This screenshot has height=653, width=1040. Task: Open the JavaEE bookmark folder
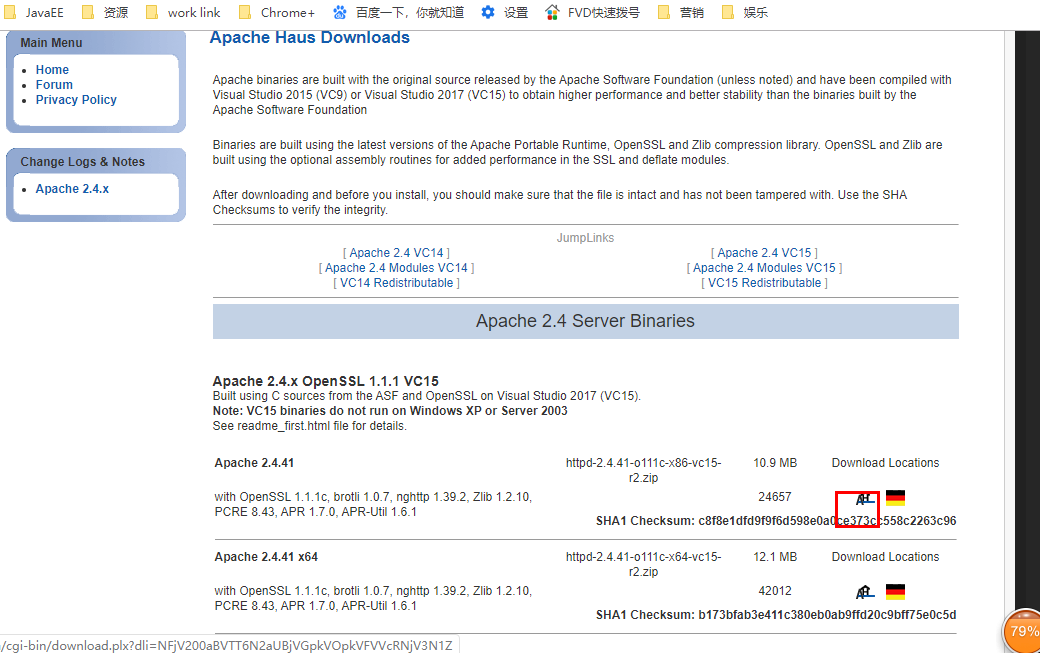click(x=34, y=13)
